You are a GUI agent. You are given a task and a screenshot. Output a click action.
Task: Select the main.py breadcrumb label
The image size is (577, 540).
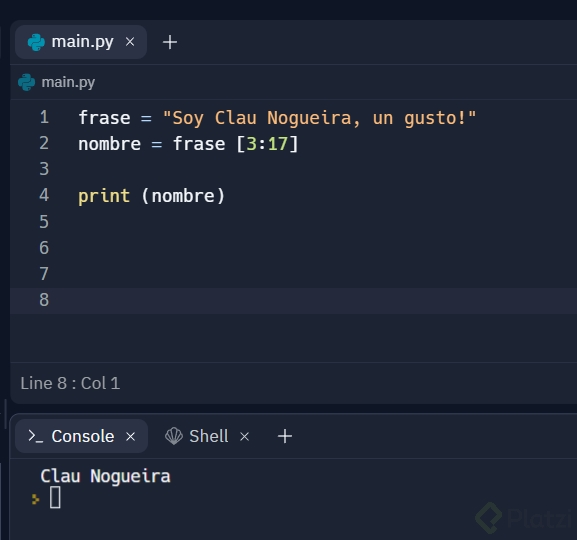click(68, 82)
